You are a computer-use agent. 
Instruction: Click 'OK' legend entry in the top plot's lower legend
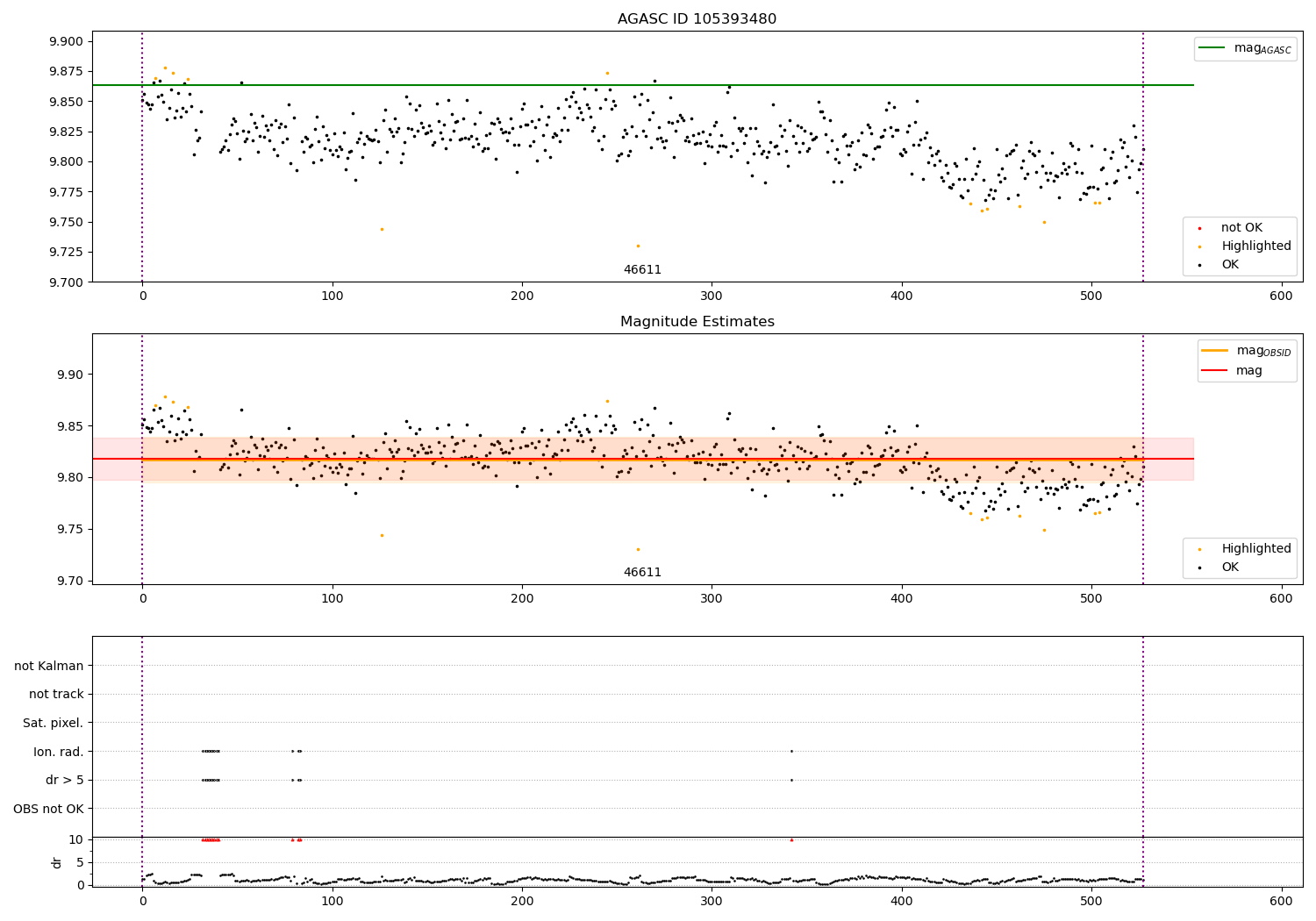click(x=1230, y=265)
